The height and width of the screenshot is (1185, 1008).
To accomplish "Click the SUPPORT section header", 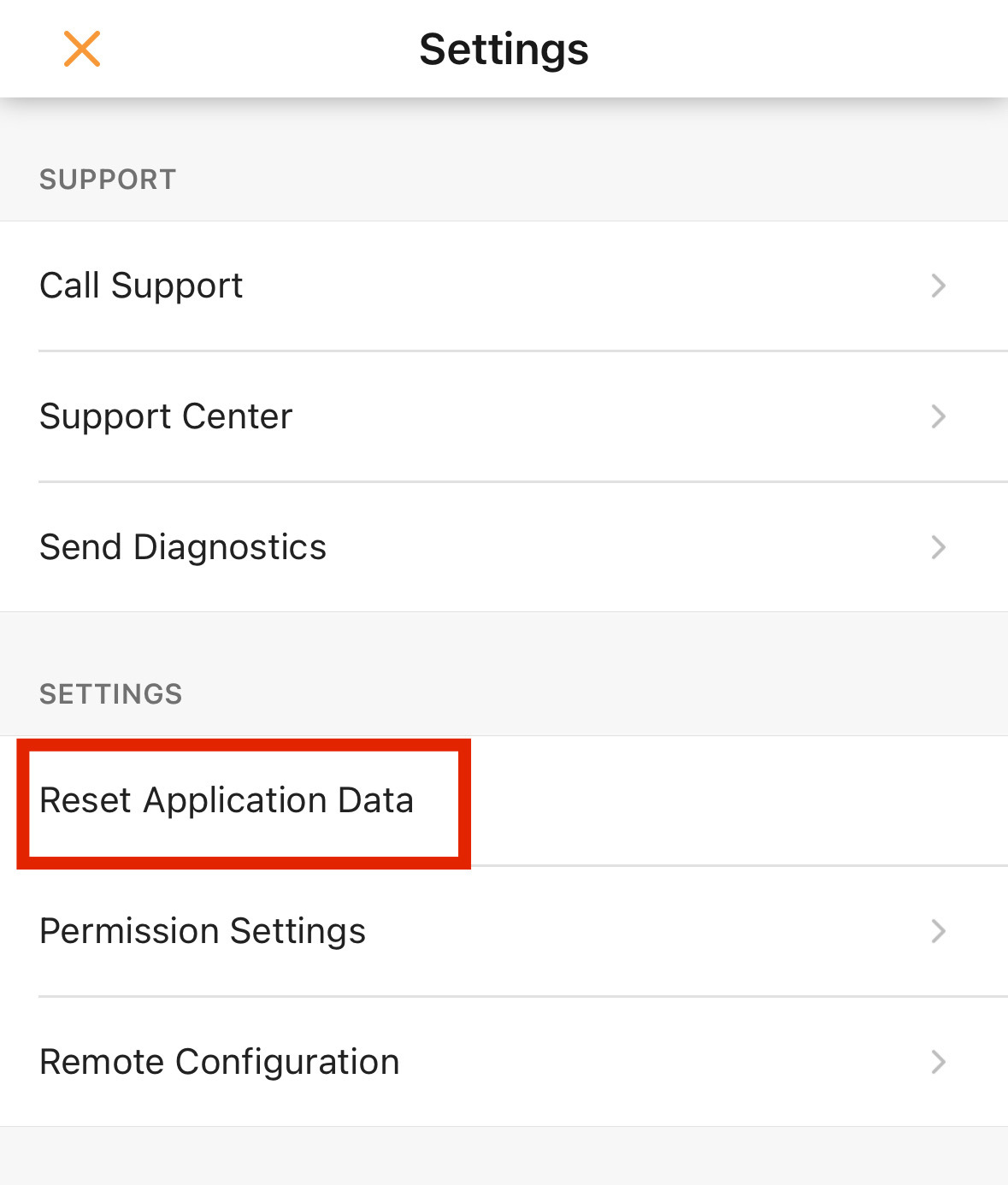I will [108, 180].
